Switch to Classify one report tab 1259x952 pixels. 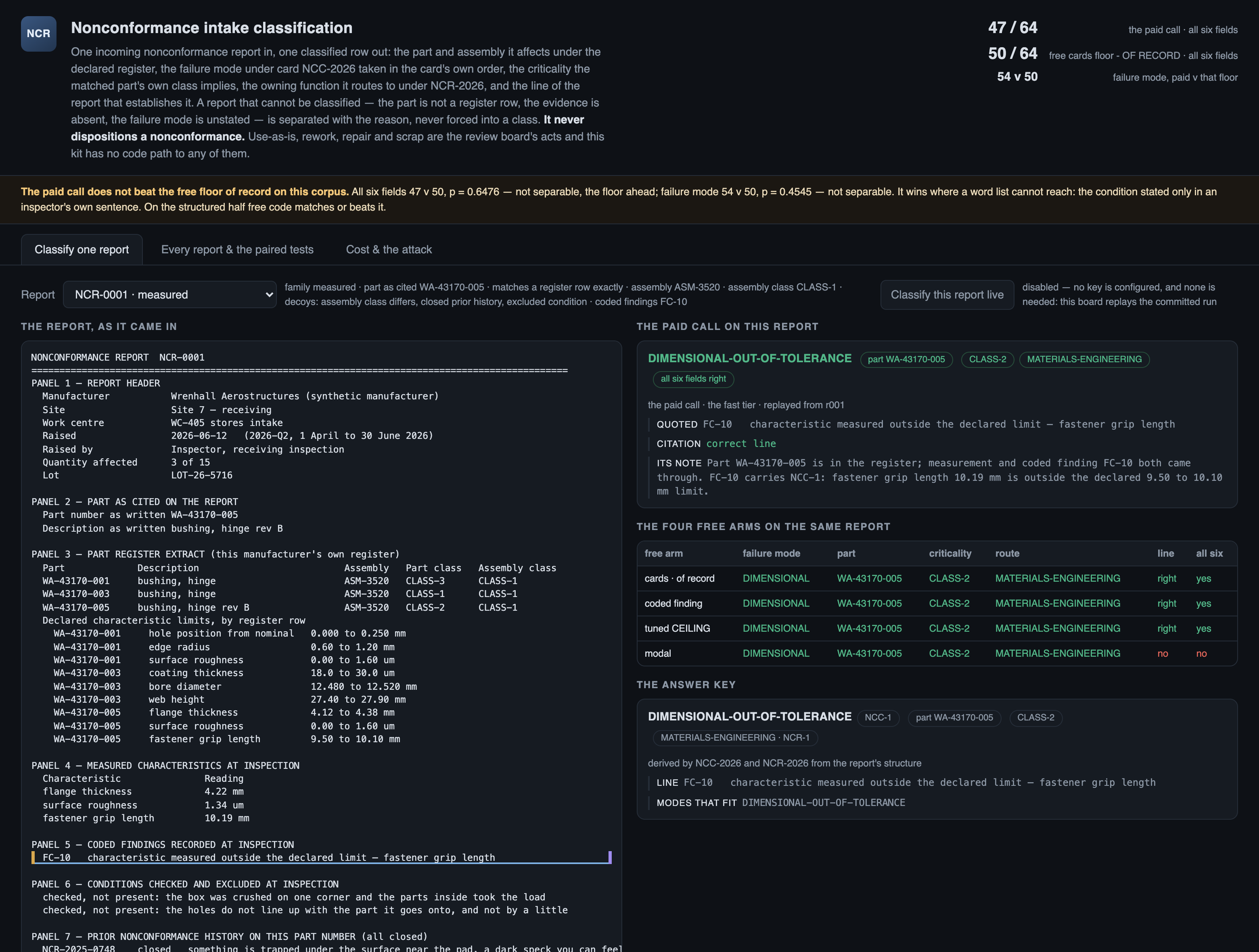82,249
